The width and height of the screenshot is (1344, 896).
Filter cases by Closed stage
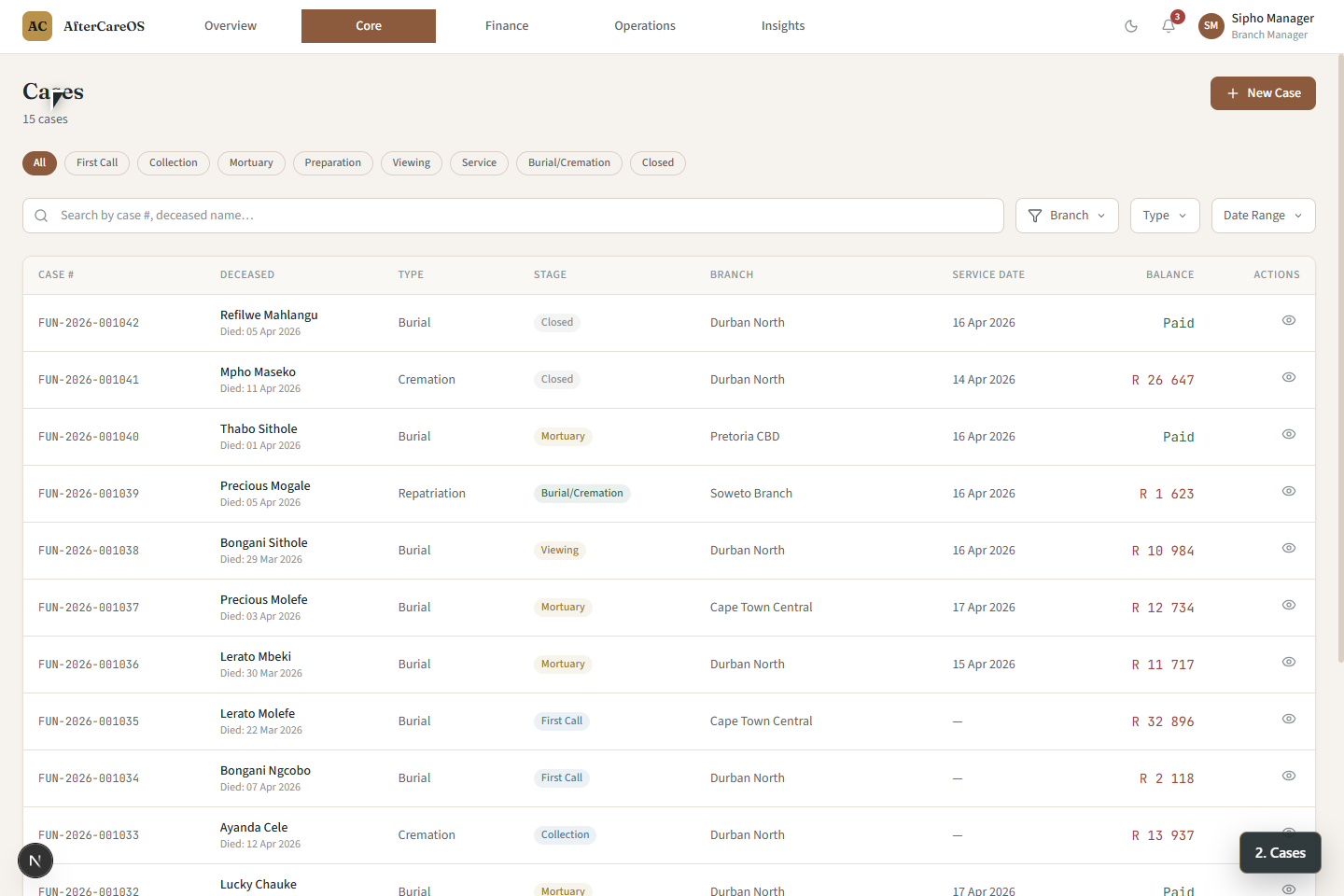click(658, 162)
